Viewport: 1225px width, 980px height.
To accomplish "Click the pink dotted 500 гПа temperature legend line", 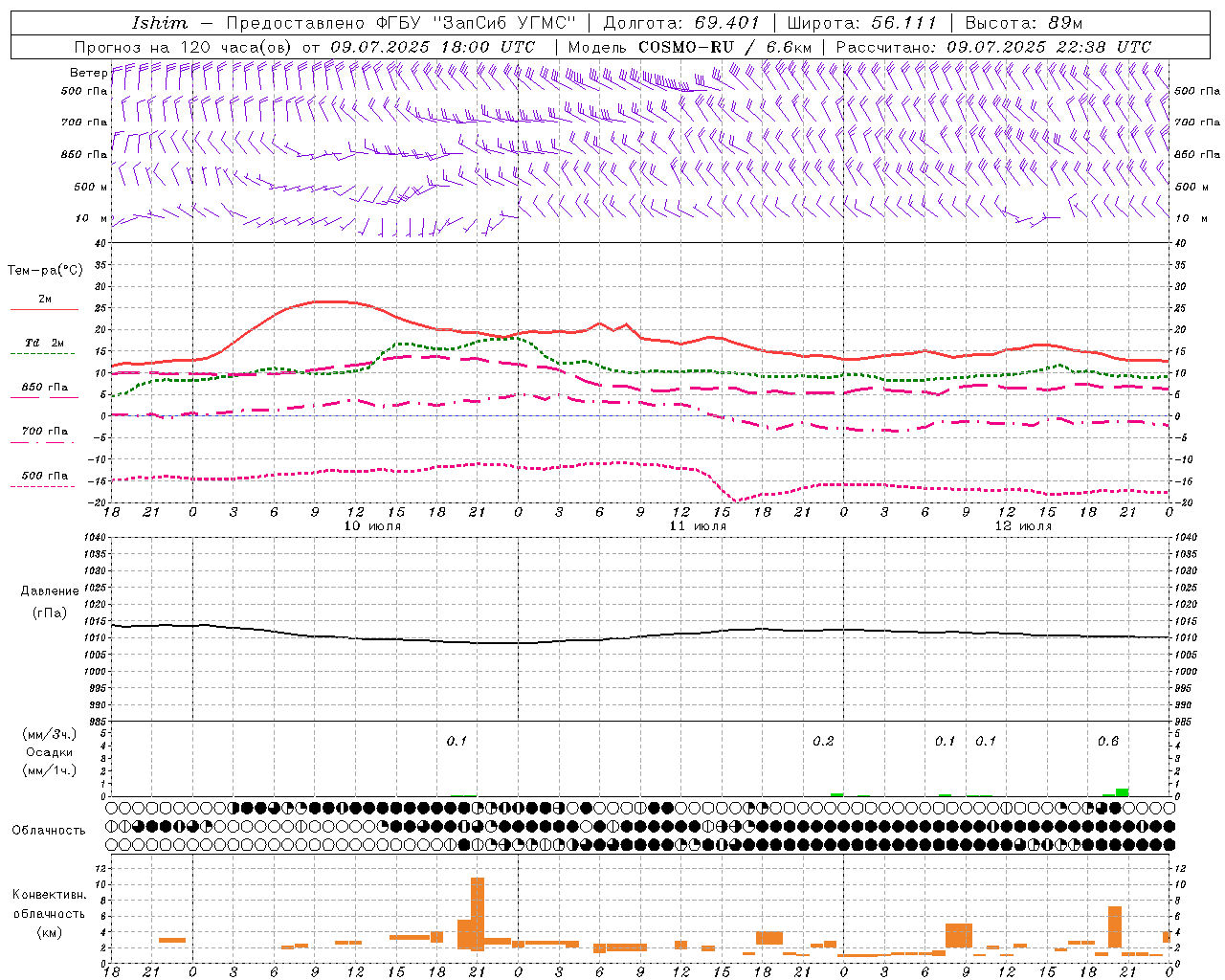I will tap(42, 486).
